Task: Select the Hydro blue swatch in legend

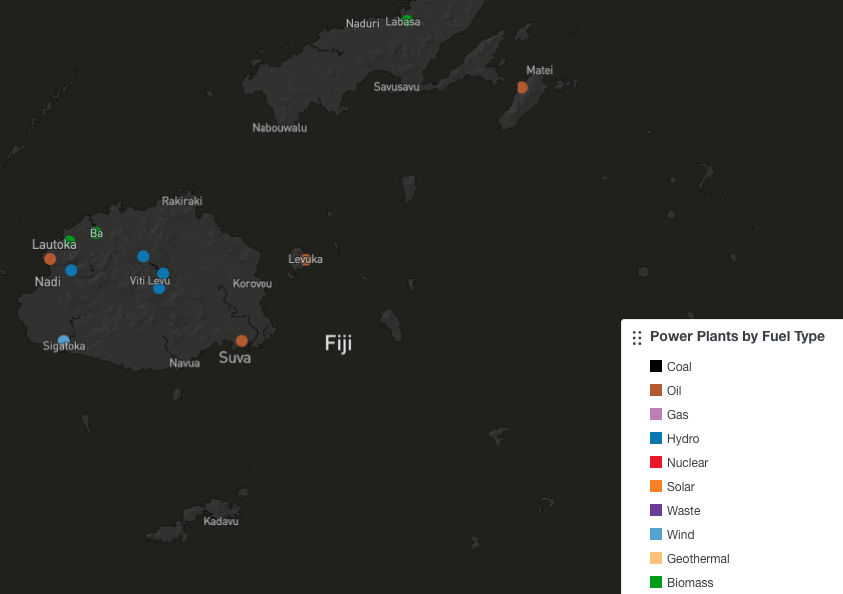Action: (656, 439)
